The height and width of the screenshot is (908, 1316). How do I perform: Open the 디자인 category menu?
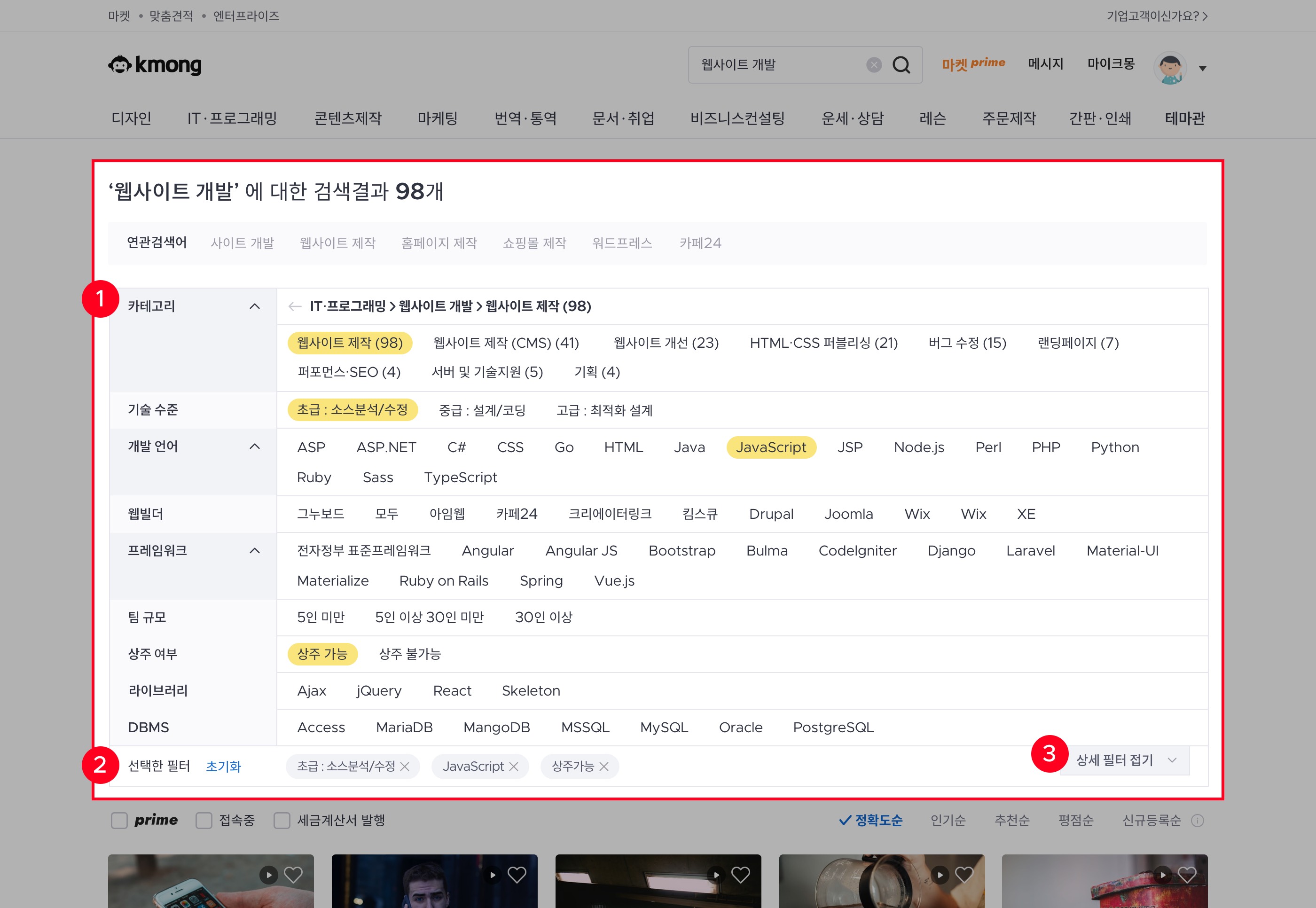coord(132,118)
